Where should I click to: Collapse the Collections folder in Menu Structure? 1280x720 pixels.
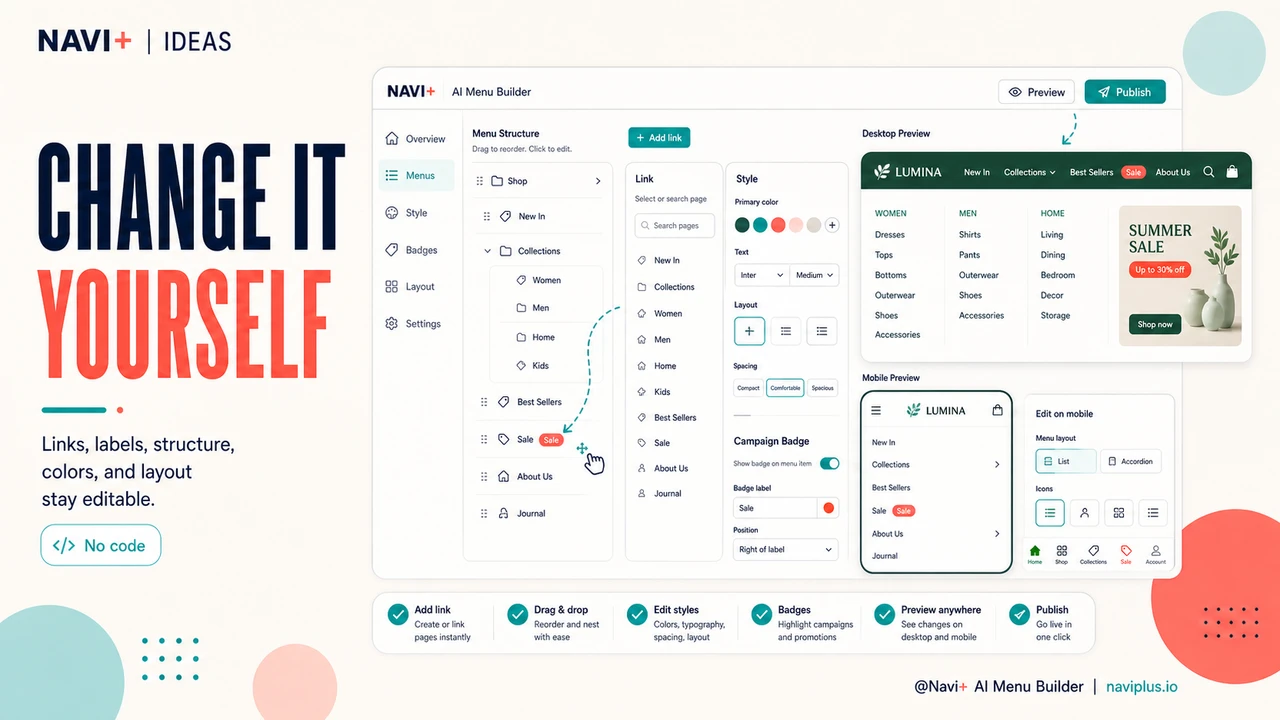point(488,251)
